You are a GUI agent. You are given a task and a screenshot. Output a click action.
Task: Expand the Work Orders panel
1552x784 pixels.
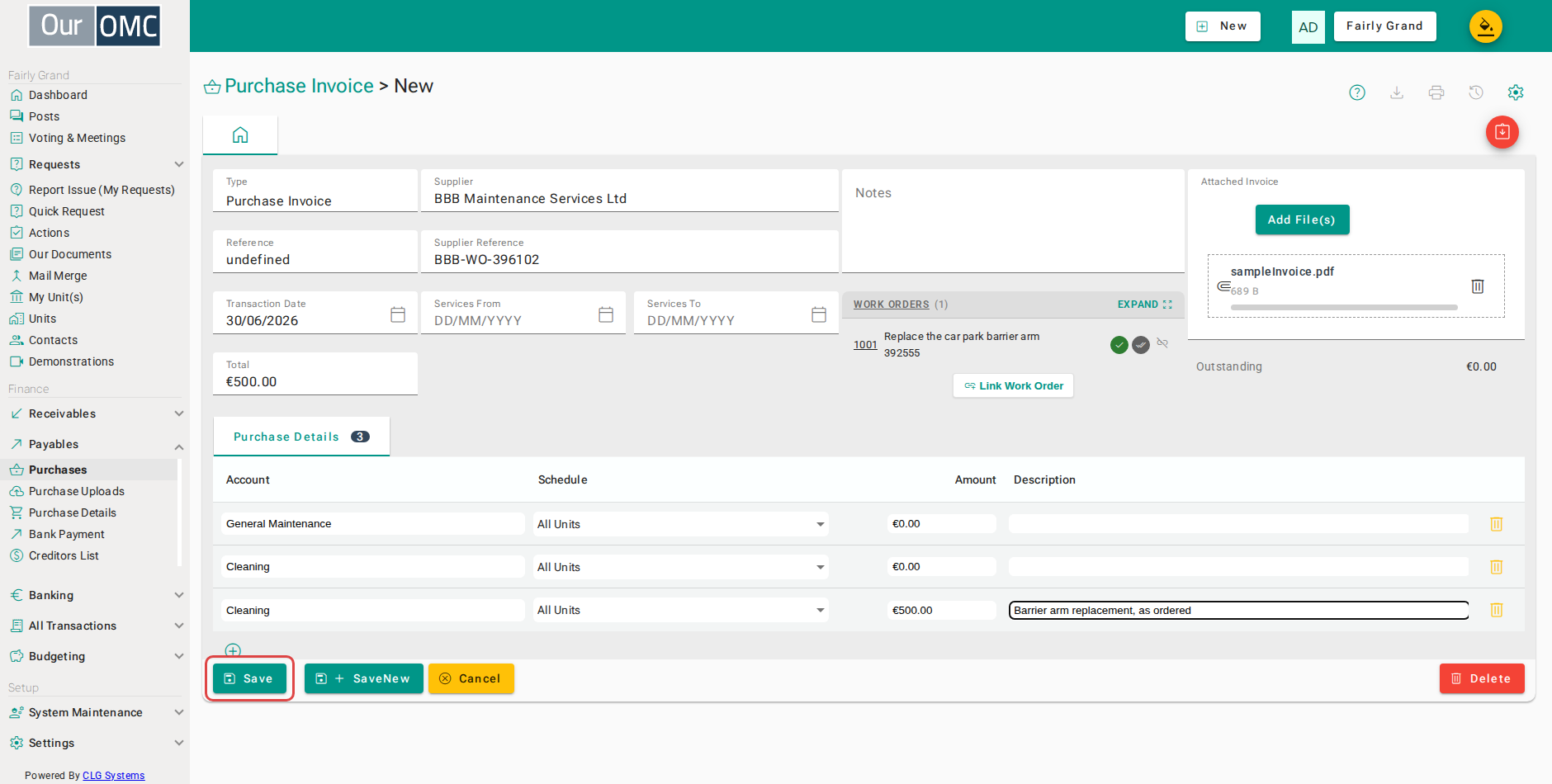tap(1144, 305)
